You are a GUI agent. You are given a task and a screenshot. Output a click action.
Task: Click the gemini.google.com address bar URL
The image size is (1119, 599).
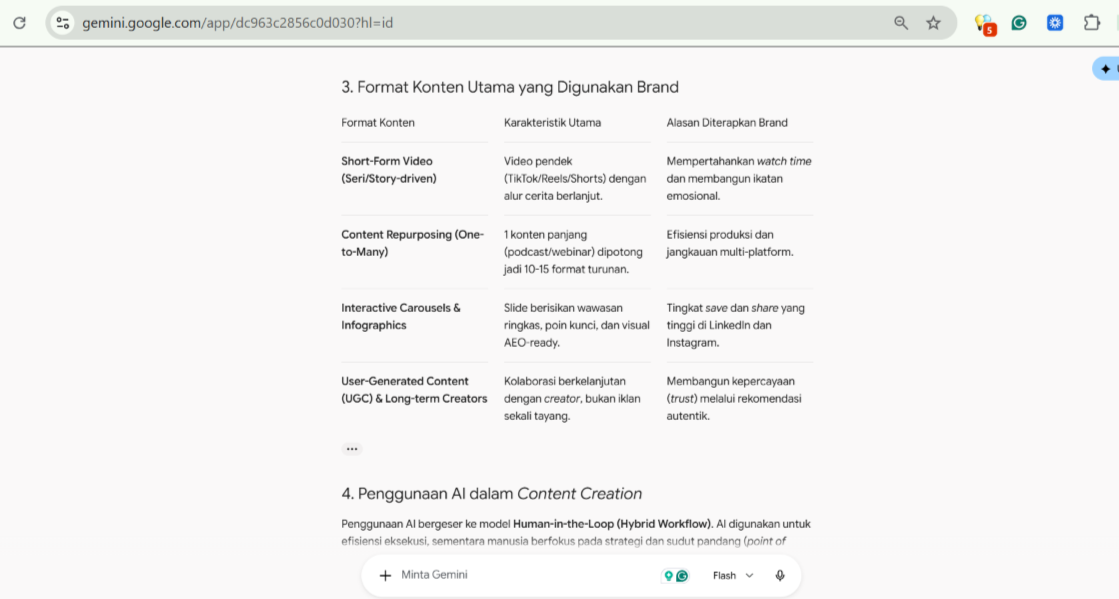(238, 23)
